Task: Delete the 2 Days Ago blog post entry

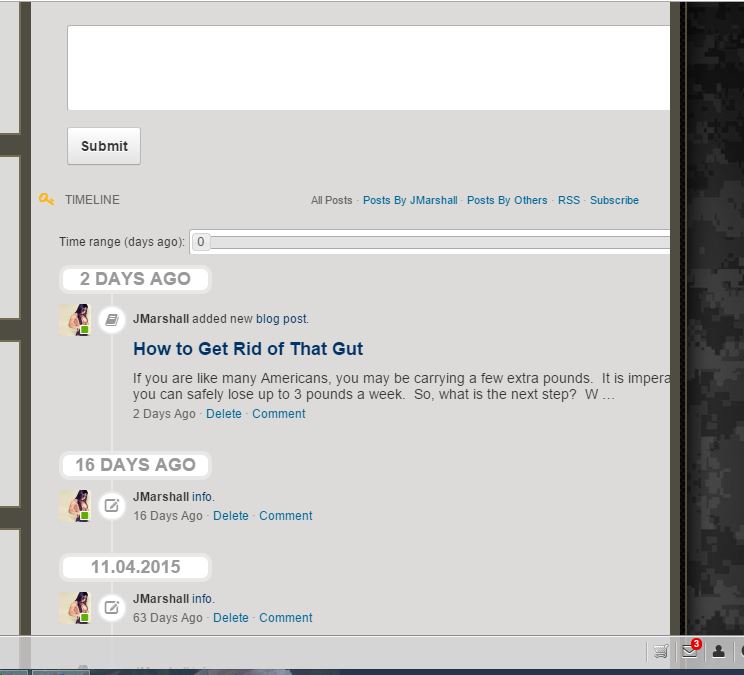Action: [x=223, y=414]
